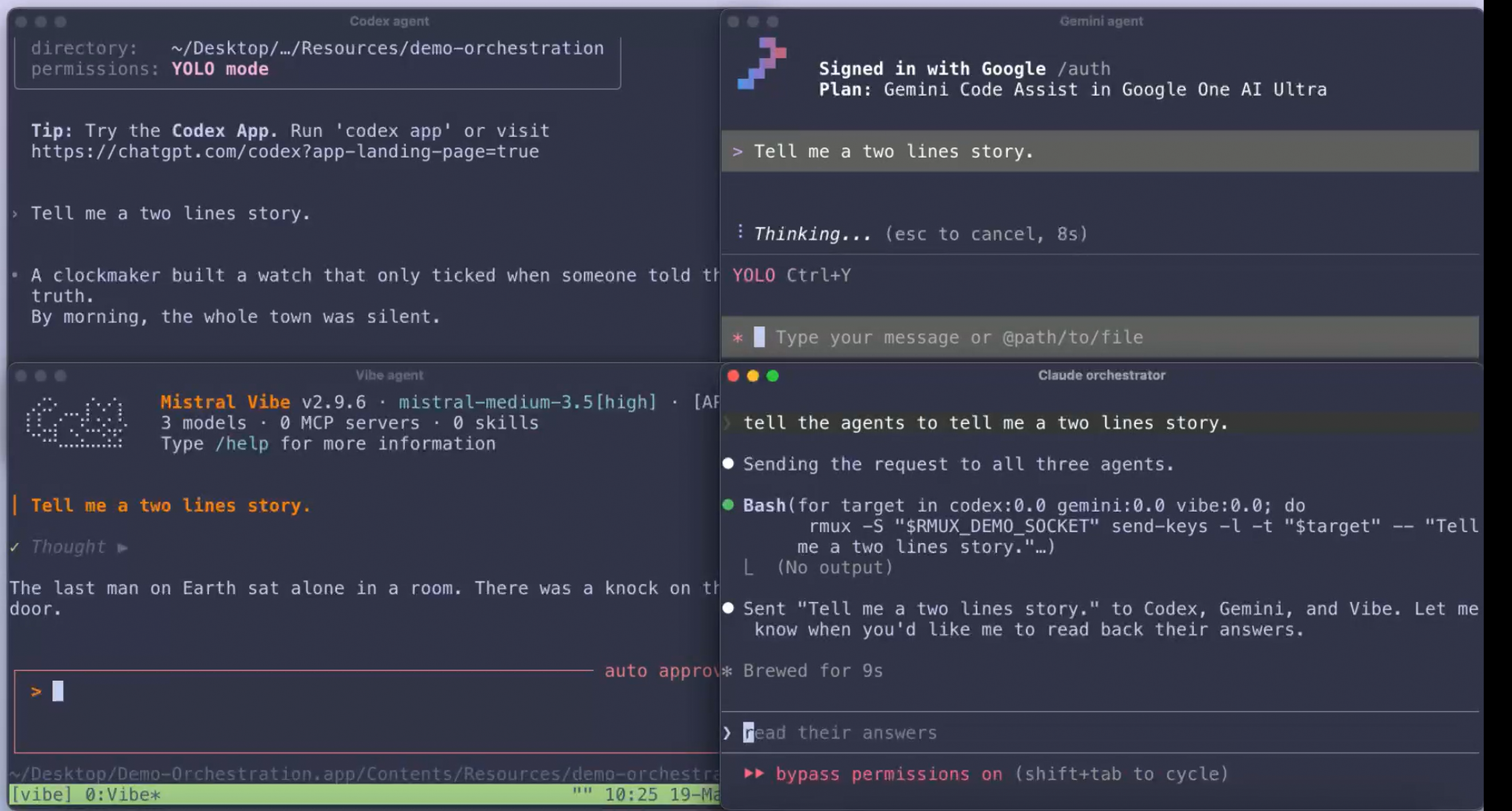Click "Sending the request to all three agents."
This screenshot has width=1512, height=811.
[x=959, y=464]
